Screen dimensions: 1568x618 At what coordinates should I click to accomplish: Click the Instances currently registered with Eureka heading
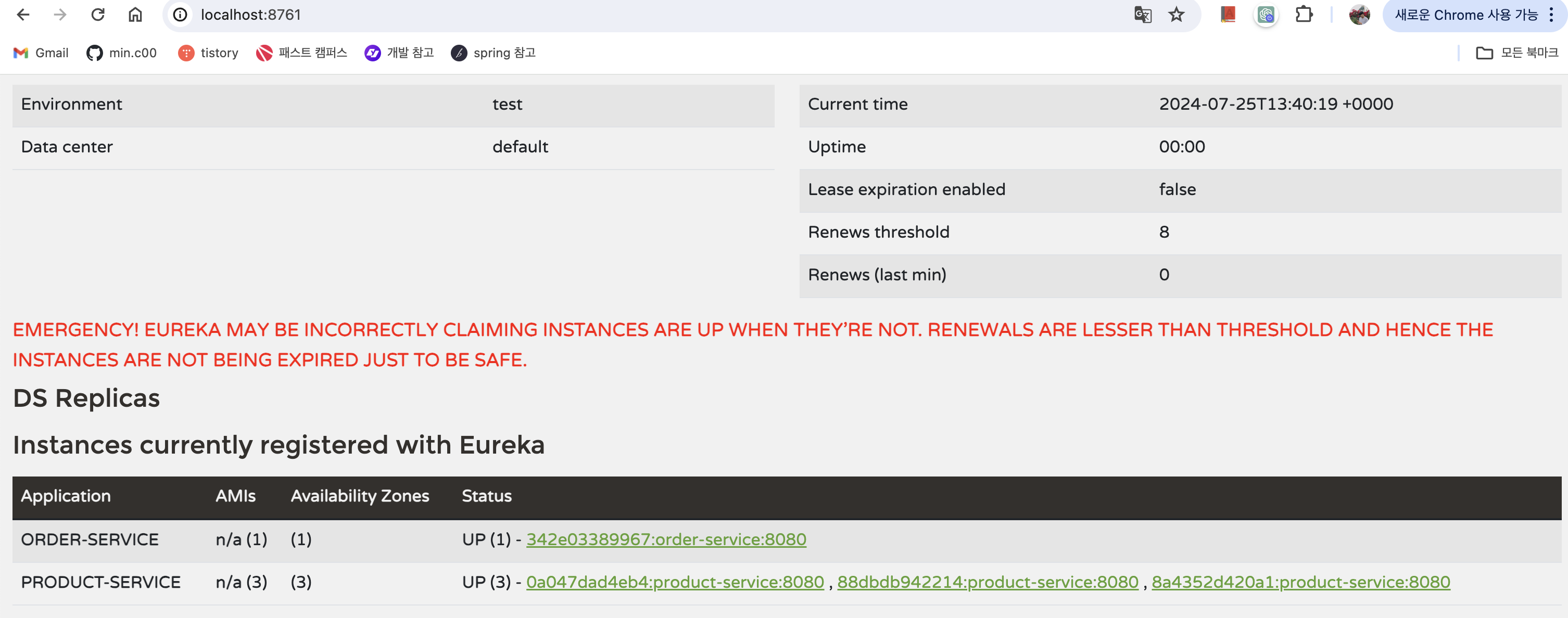pyautogui.click(x=279, y=445)
